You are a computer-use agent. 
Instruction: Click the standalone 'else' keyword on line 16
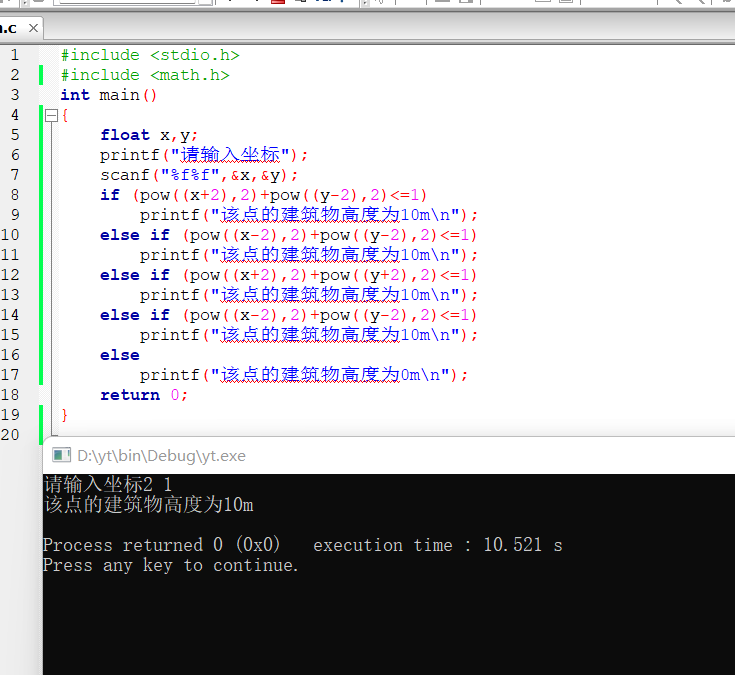click(120, 355)
